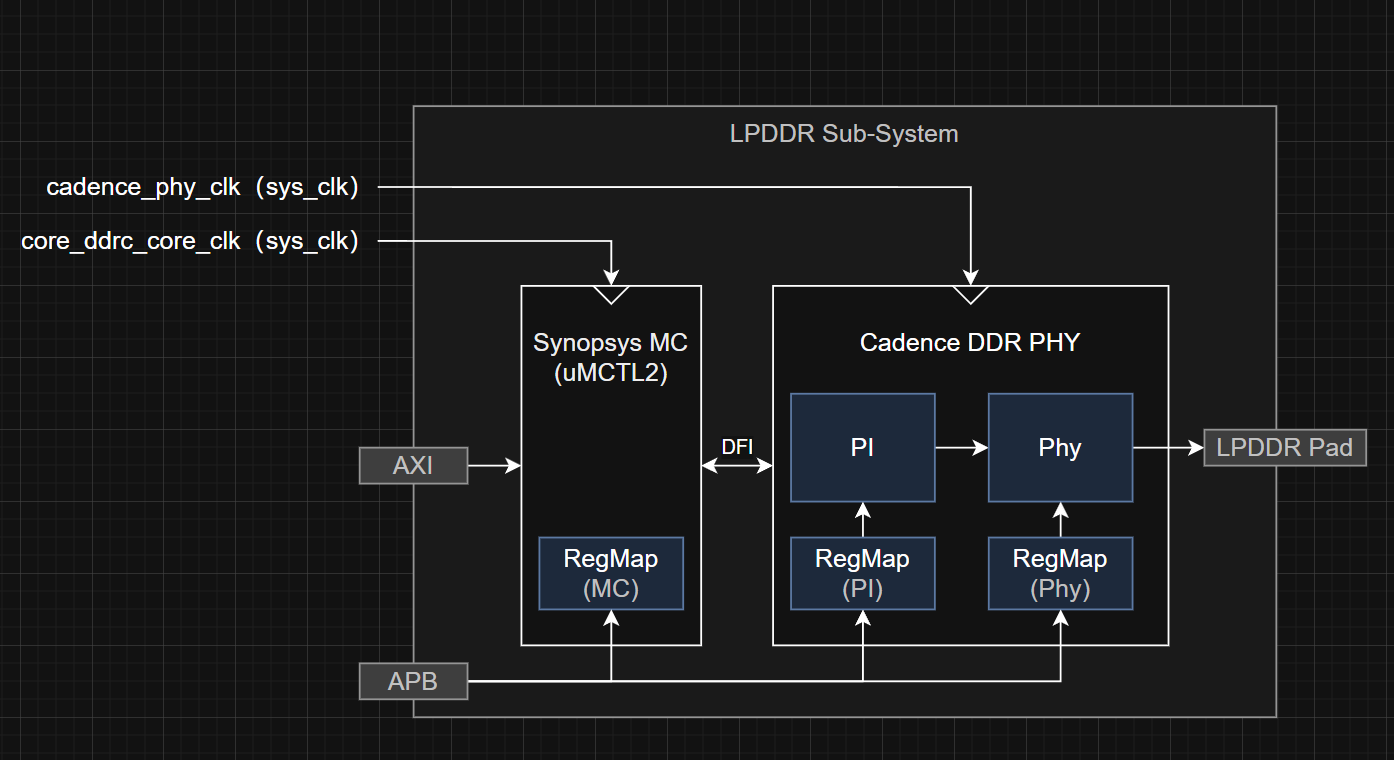
Task: Click the clock triangle on Synopsys MC
Action: coord(611,294)
